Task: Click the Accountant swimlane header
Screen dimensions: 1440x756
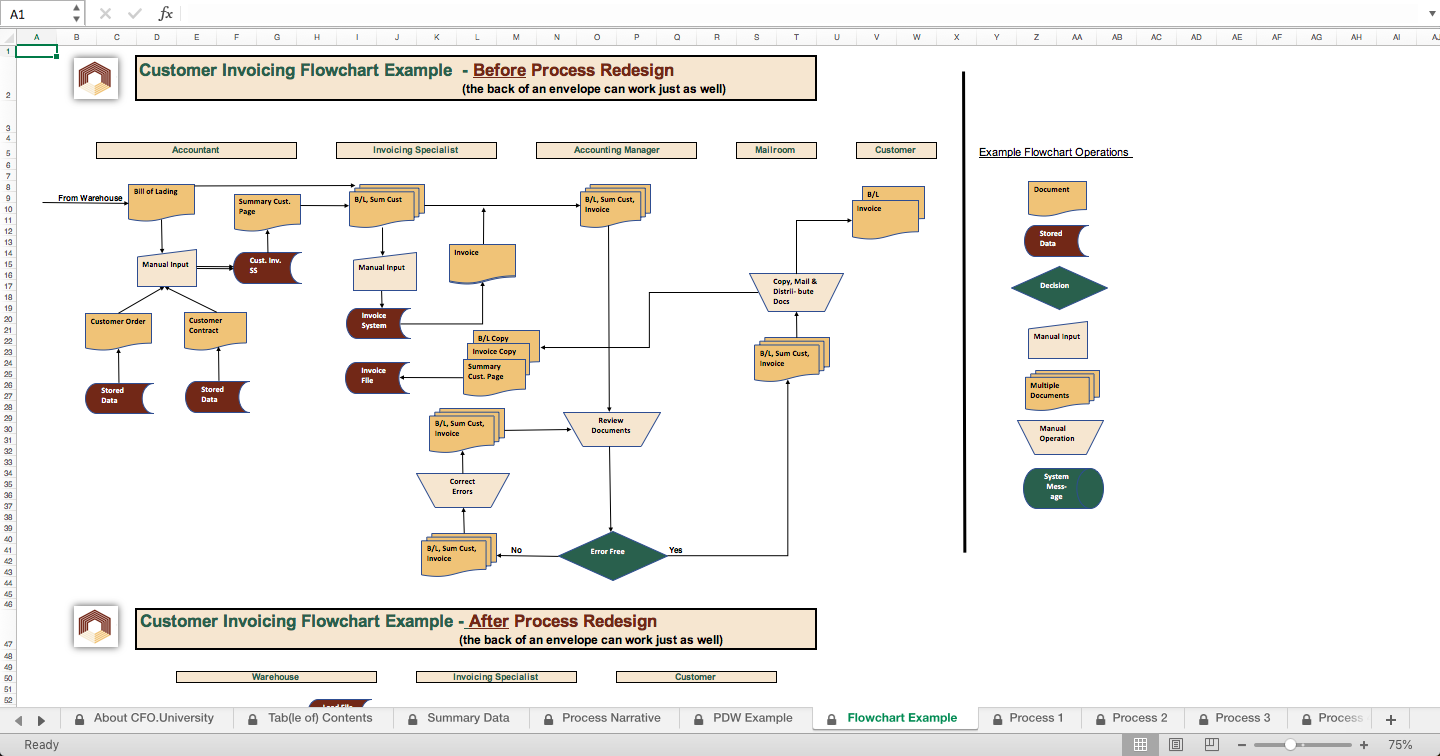Action: tap(196, 150)
